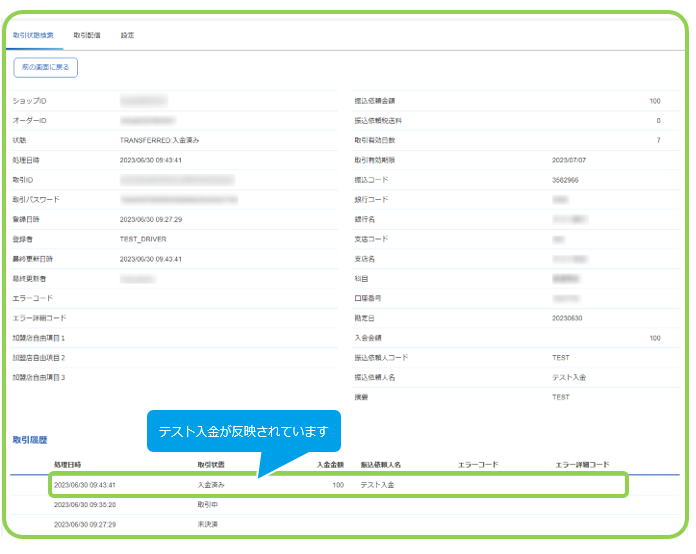696x554 pixels.
Task: Click テスト入金 in the history table row
Action: 377,485
